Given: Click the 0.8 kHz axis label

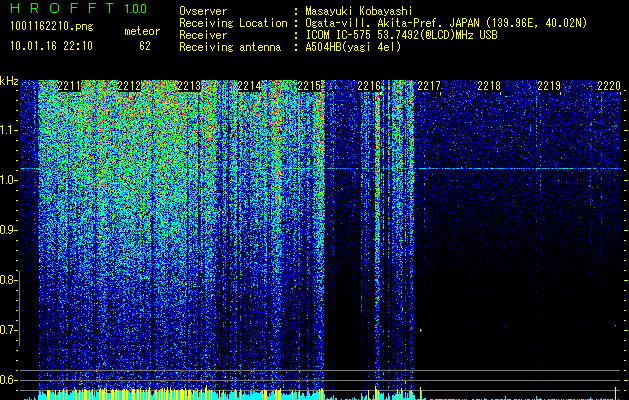Looking at the screenshot, I should (x=8, y=280).
